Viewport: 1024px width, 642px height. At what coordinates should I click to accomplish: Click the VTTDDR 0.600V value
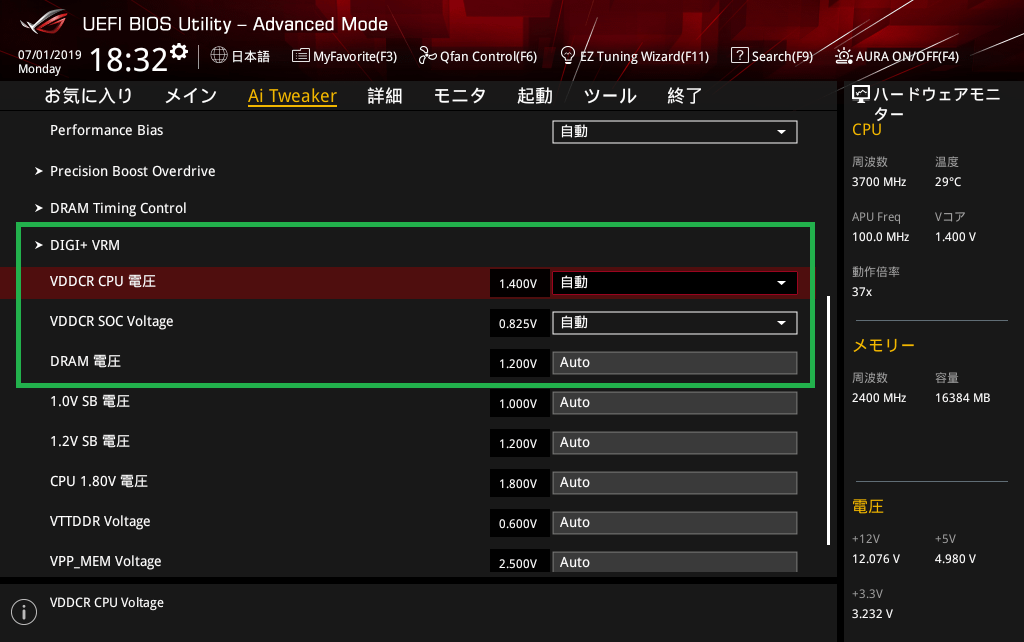[519, 524]
